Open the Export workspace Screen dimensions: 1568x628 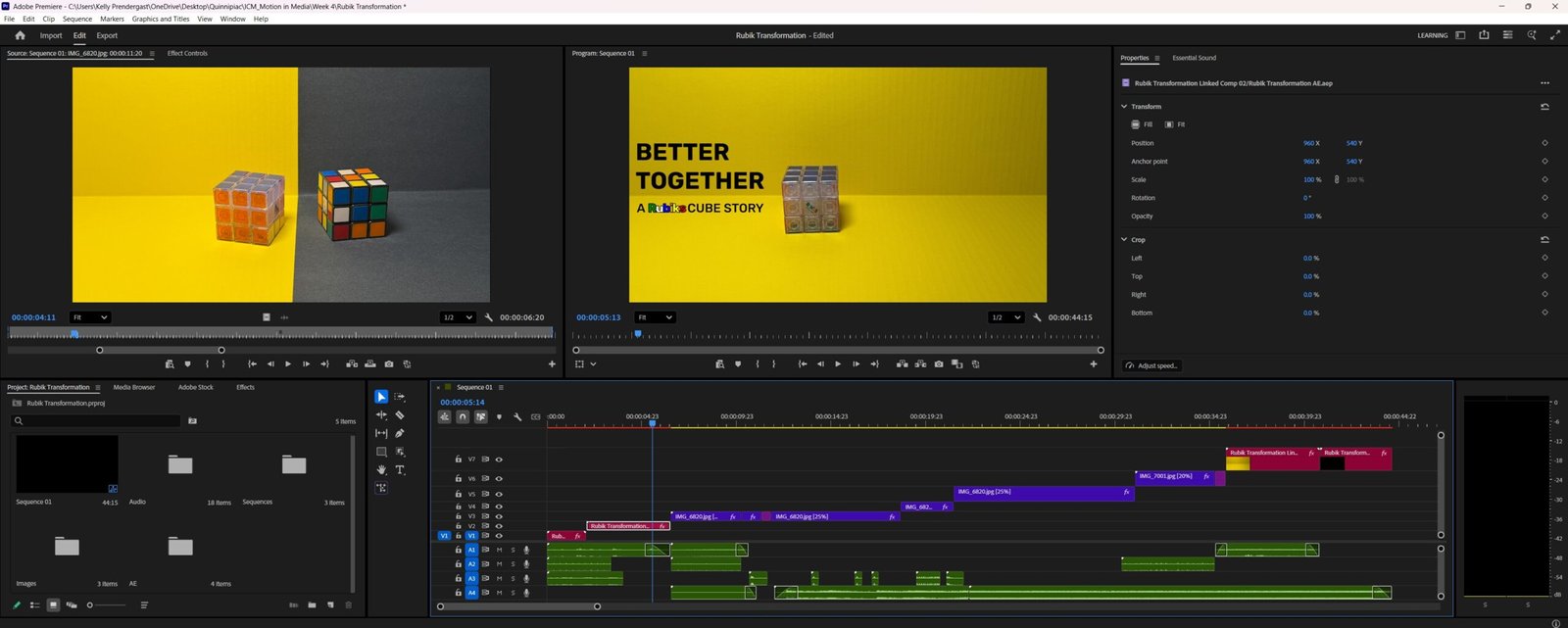point(107,35)
